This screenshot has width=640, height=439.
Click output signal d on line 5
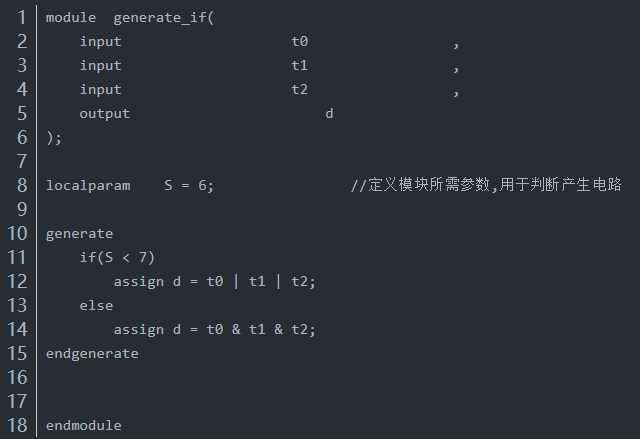tap(329, 113)
